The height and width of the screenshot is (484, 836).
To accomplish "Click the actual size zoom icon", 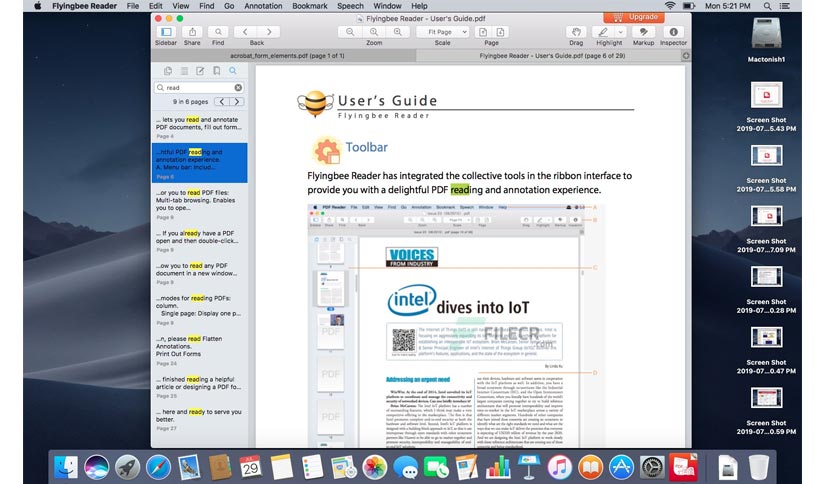I will [x=374, y=32].
